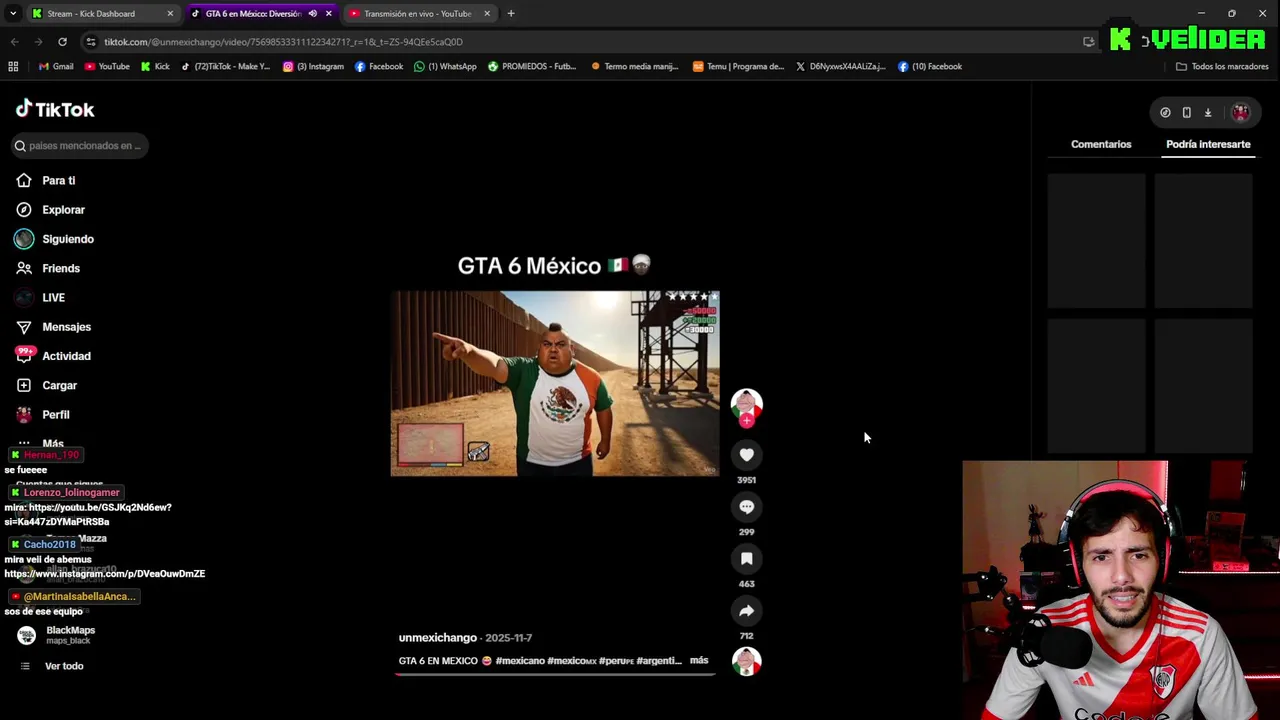Play the GTA 6 México video

pyautogui.click(x=555, y=383)
